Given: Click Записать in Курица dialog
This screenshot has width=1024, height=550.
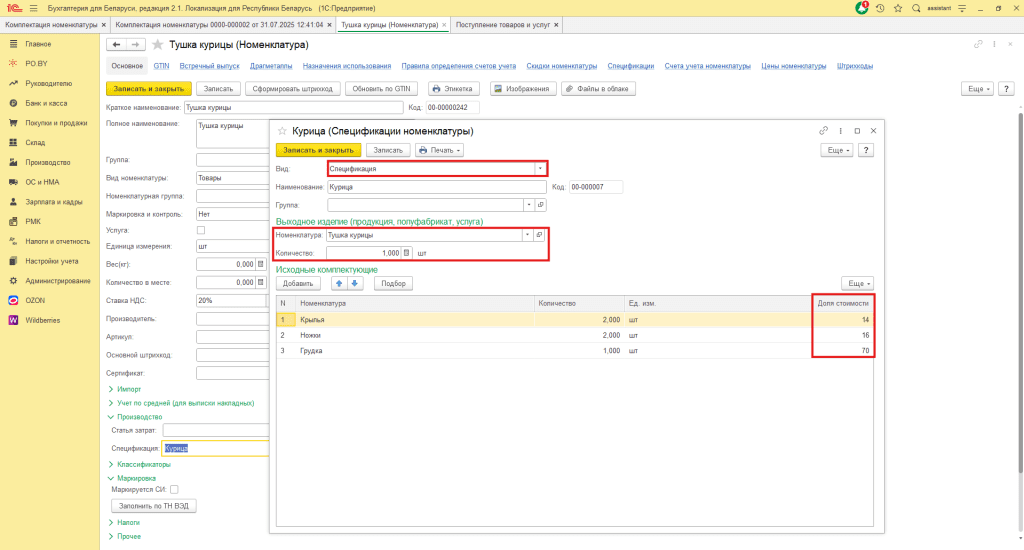Looking at the screenshot, I should tap(388, 150).
